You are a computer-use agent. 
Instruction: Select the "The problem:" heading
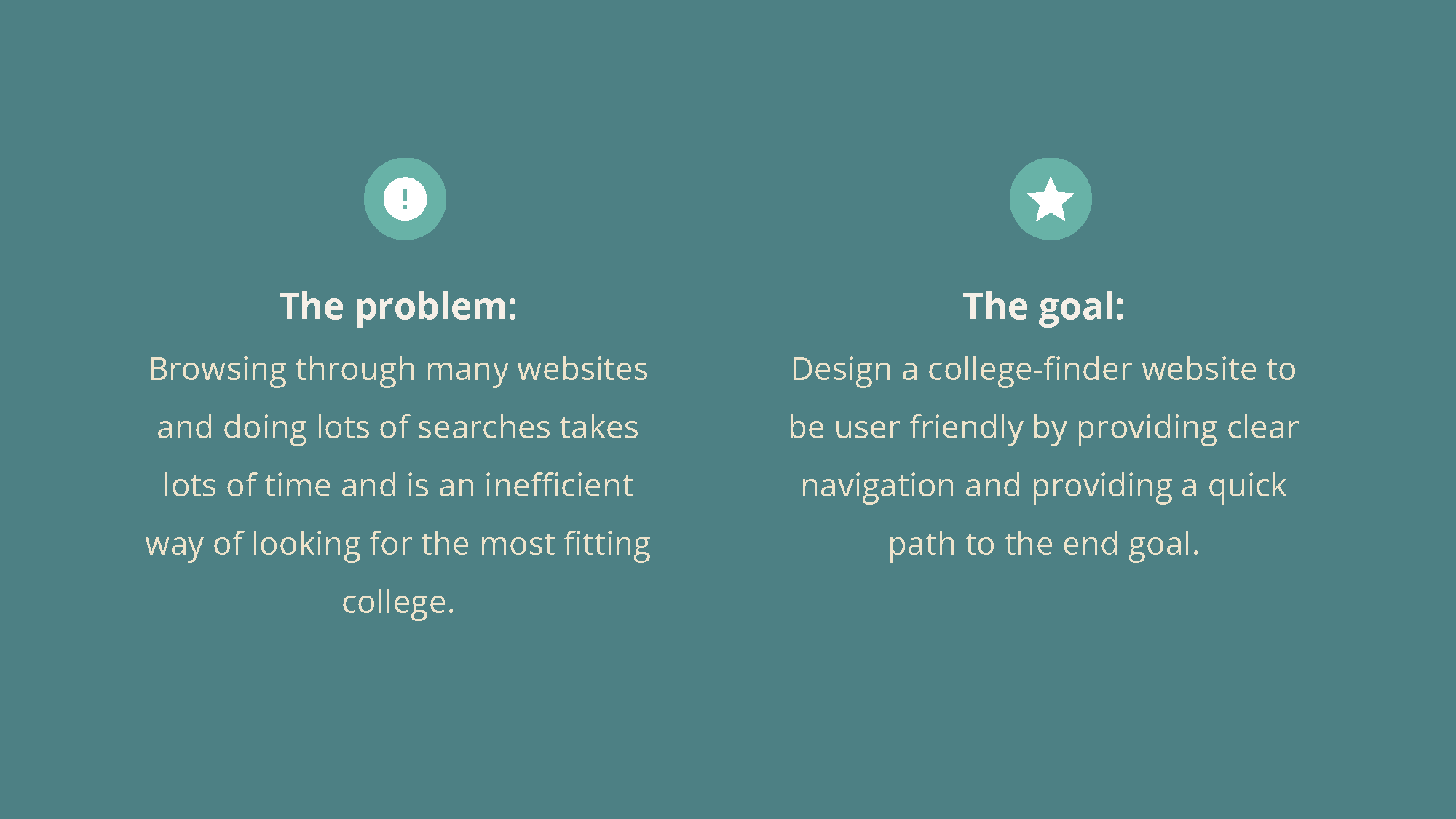(398, 306)
